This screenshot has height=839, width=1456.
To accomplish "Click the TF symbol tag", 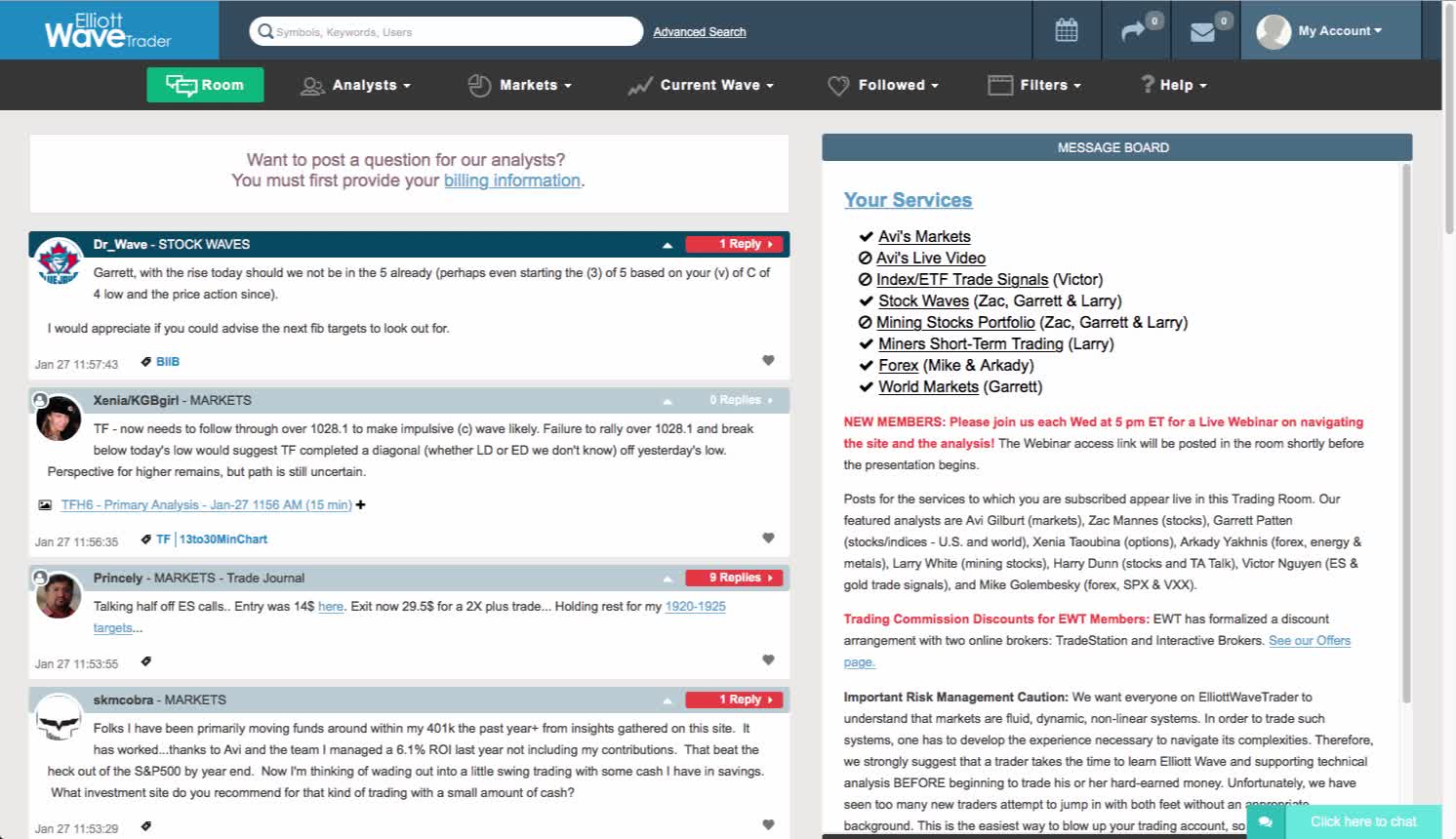I will pyautogui.click(x=163, y=539).
